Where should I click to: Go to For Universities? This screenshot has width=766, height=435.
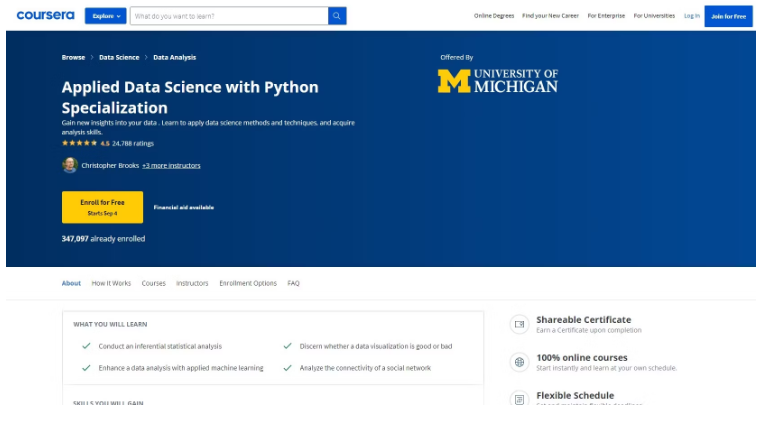coord(654,16)
